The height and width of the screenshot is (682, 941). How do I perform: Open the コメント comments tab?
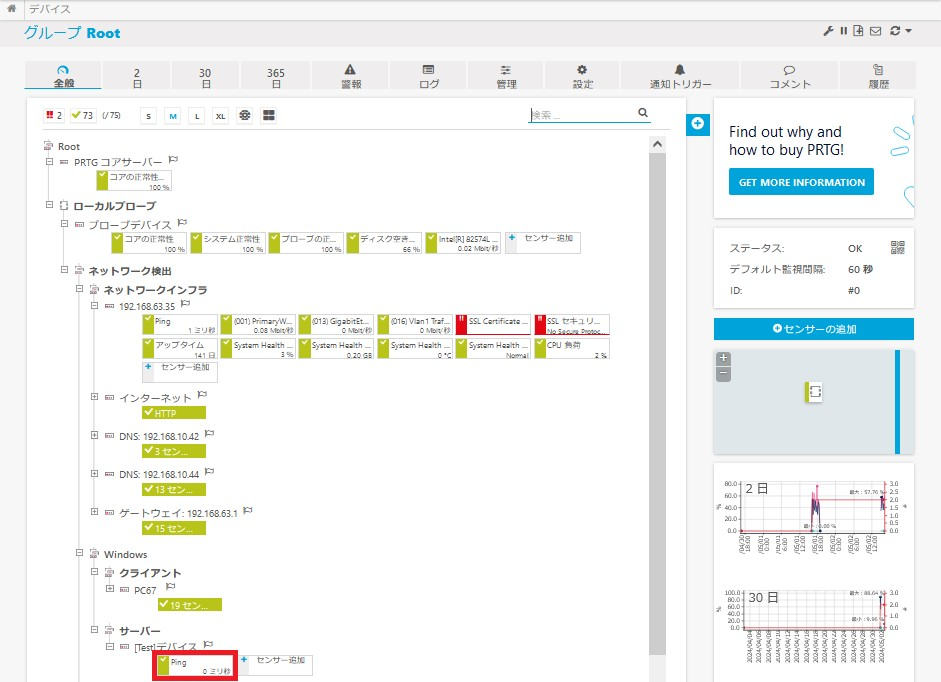790,76
